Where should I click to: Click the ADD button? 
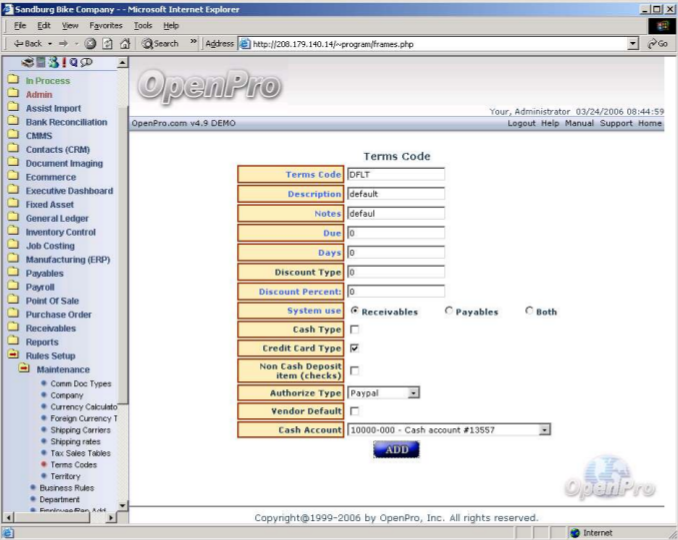click(396, 450)
